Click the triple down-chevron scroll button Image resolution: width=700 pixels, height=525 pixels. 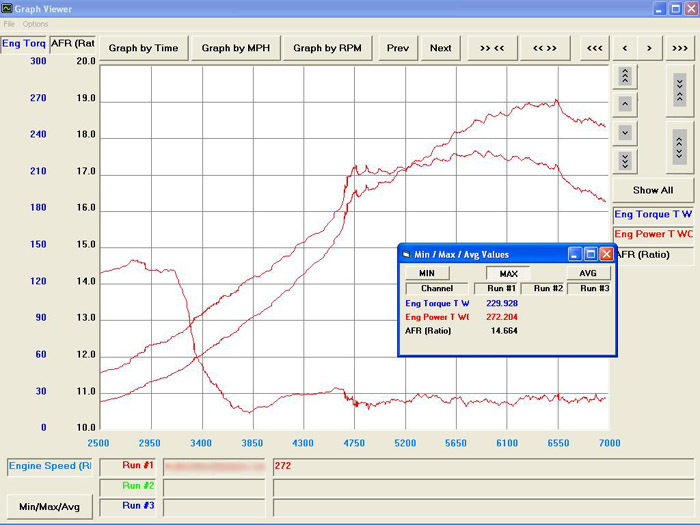(x=625, y=161)
